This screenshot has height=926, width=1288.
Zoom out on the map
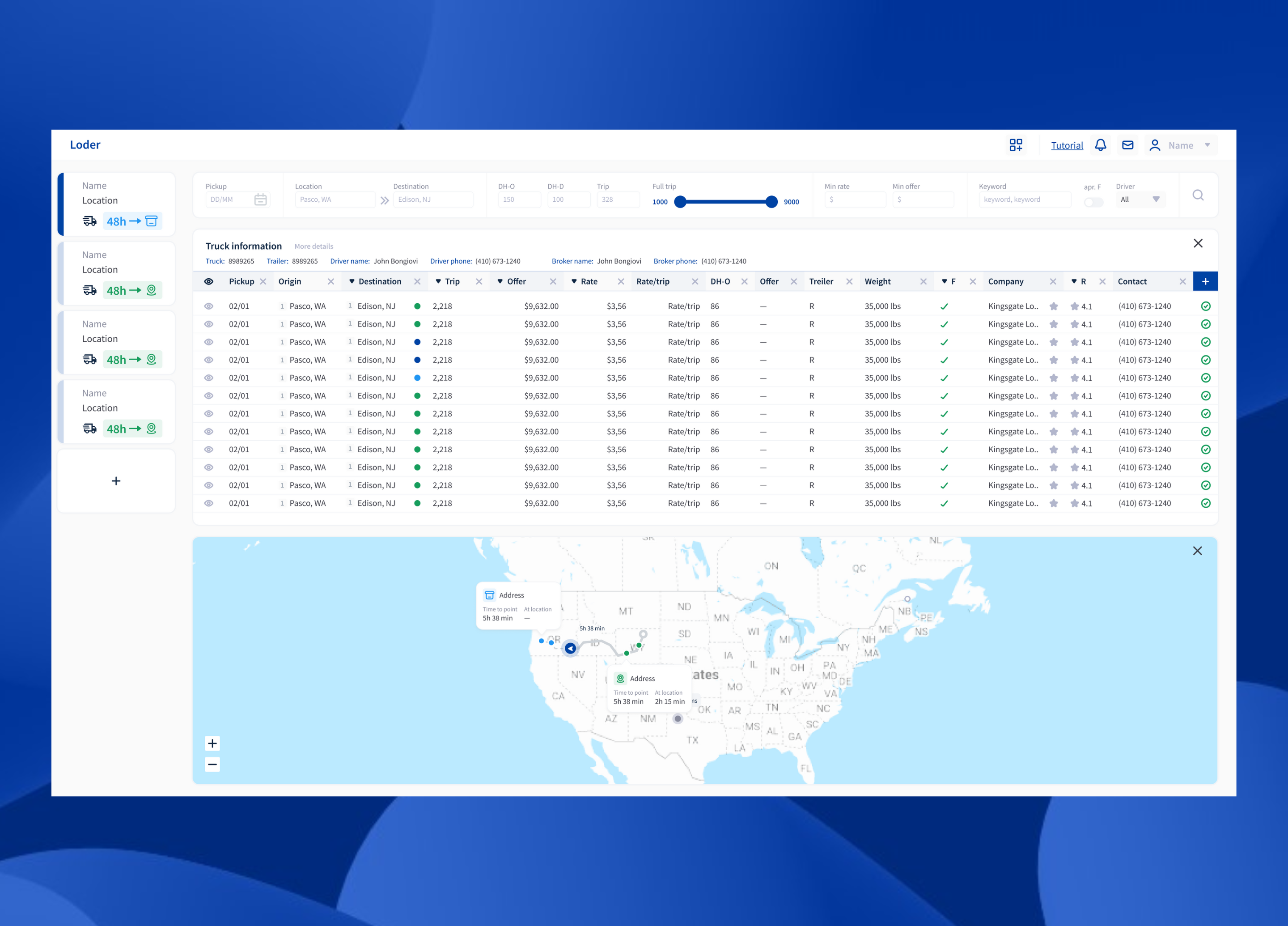click(212, 764)
